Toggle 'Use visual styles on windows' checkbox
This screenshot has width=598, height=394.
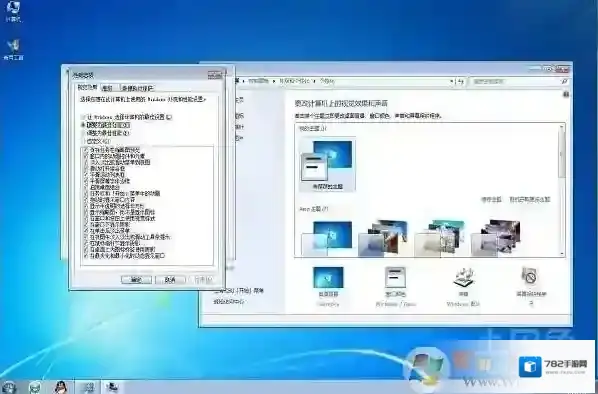[x=86, y=218]
